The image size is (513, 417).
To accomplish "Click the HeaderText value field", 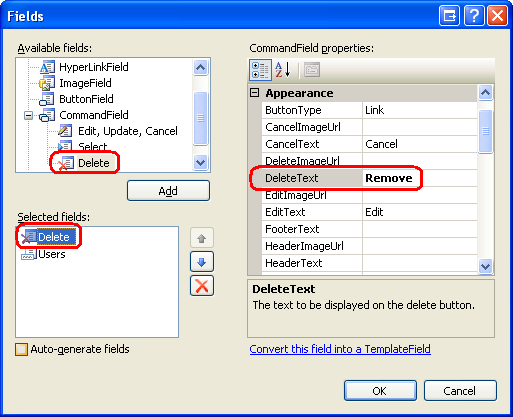I will tap(419, 263).
